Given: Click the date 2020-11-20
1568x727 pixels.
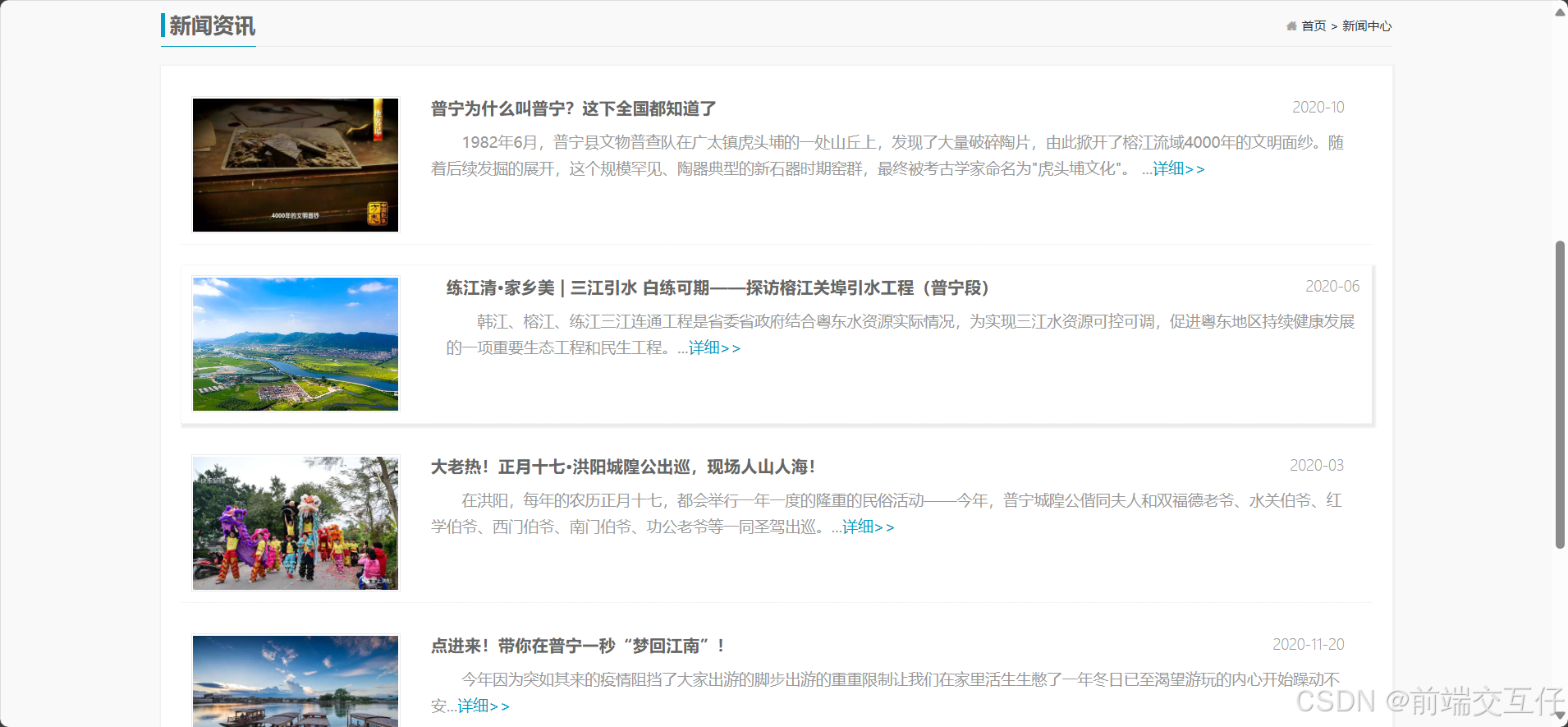Looking at the screenshot, I should pyautogui.click(x=1309, y=645).
